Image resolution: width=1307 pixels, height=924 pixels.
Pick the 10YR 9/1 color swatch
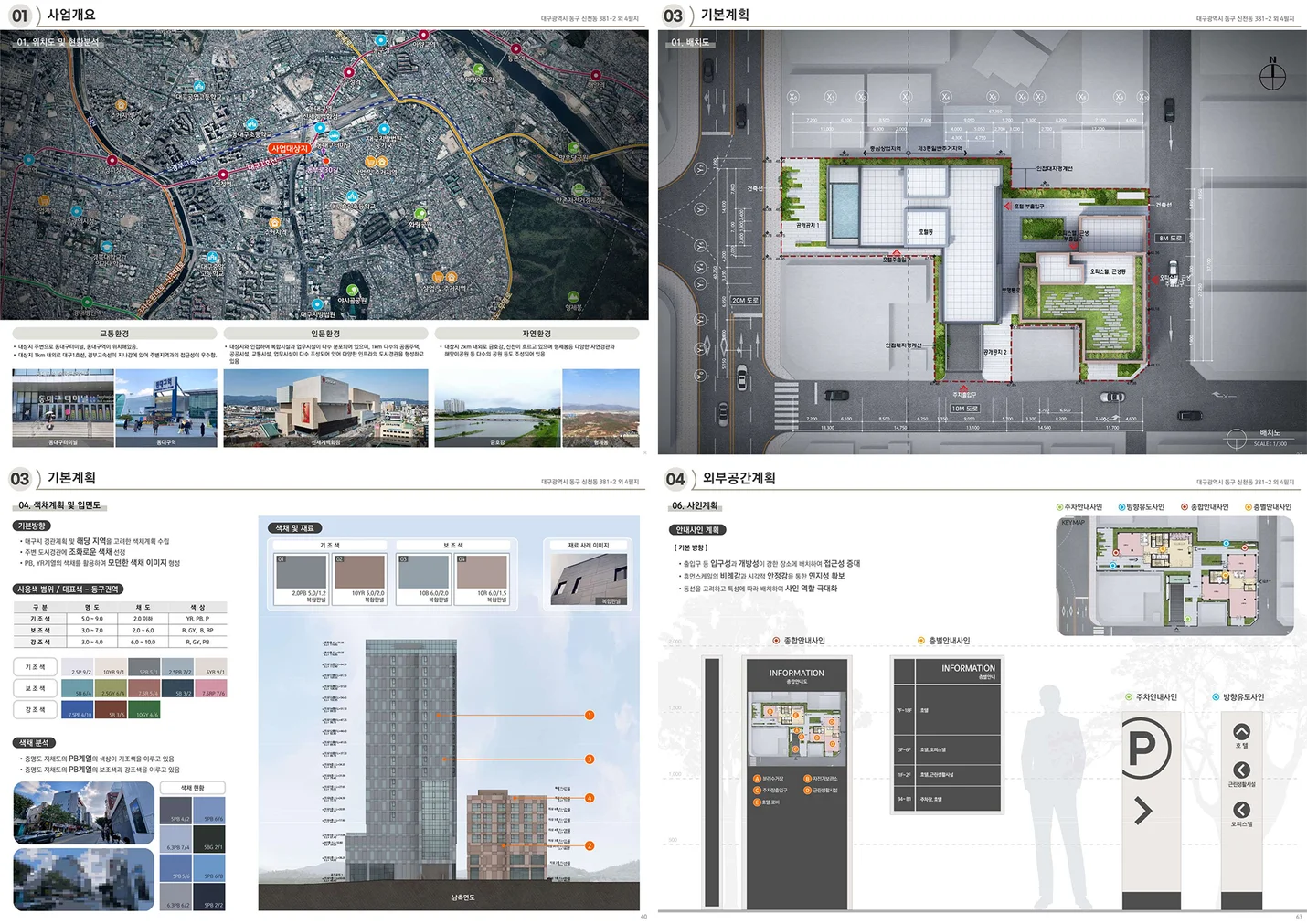click(111, 667)
